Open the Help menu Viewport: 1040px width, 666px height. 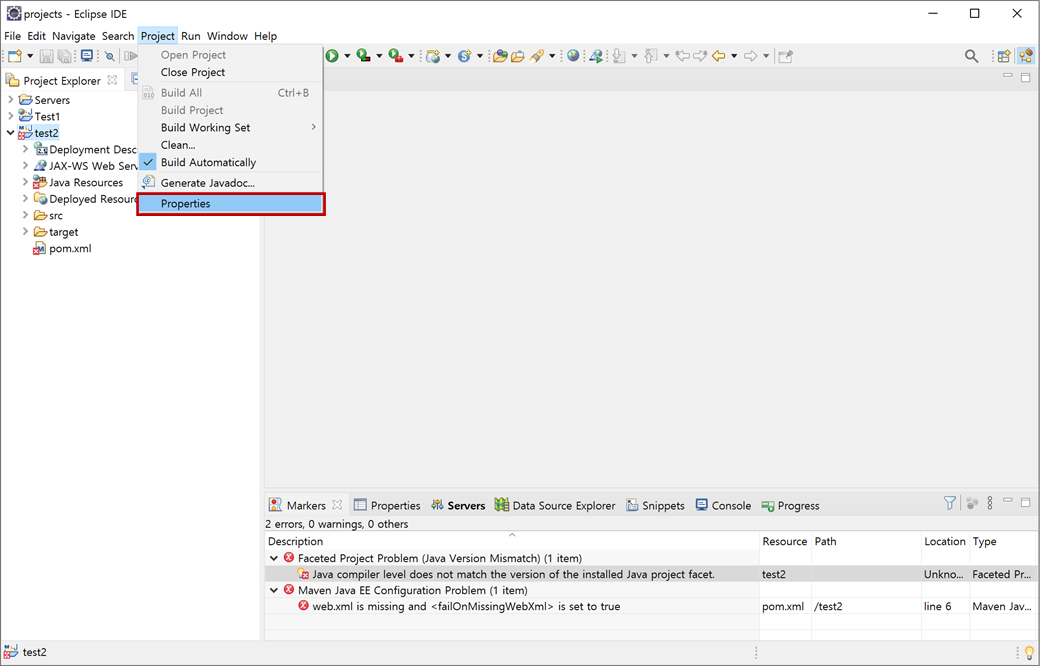pos(265,36)
